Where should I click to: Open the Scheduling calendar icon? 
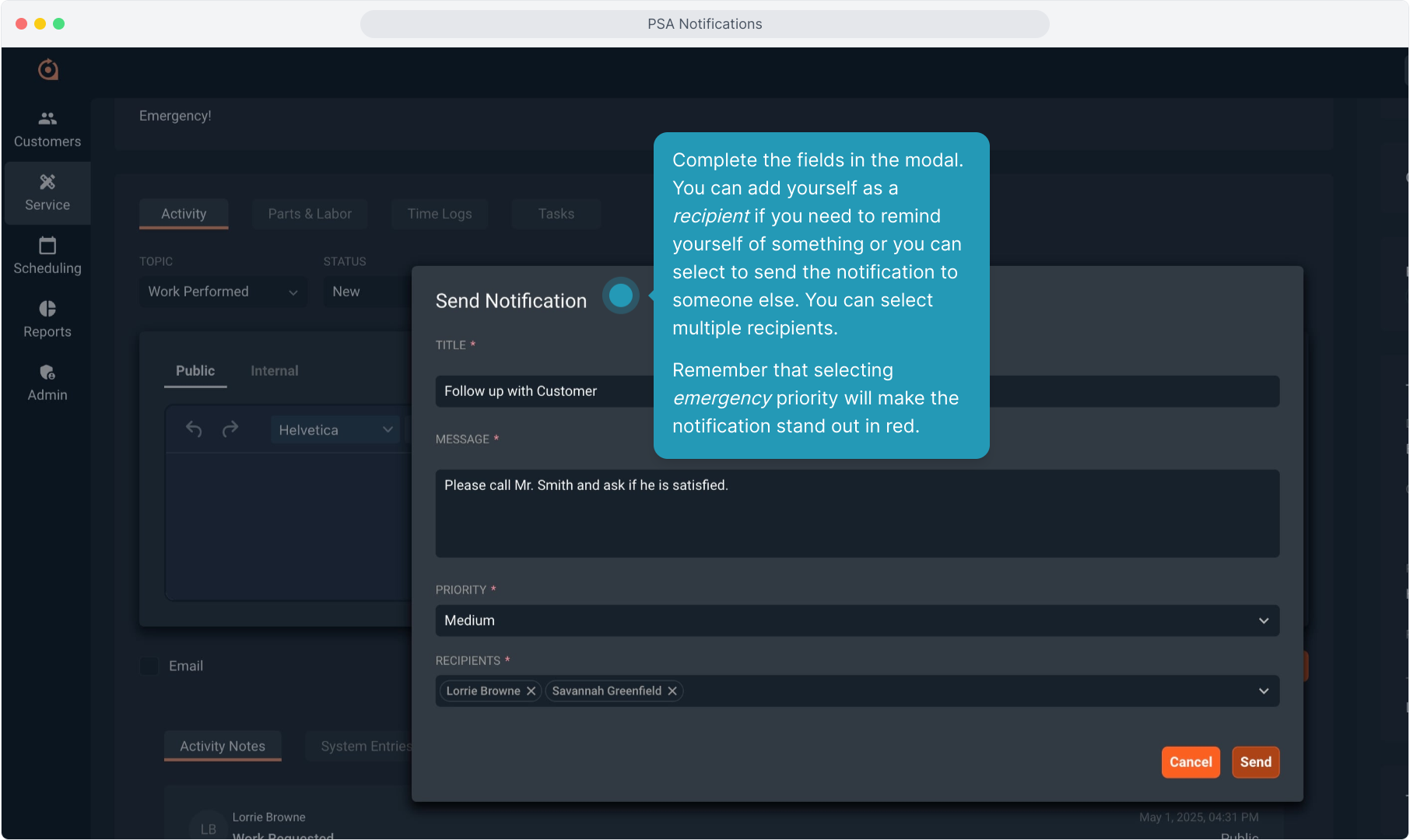[x=47, y=246]
